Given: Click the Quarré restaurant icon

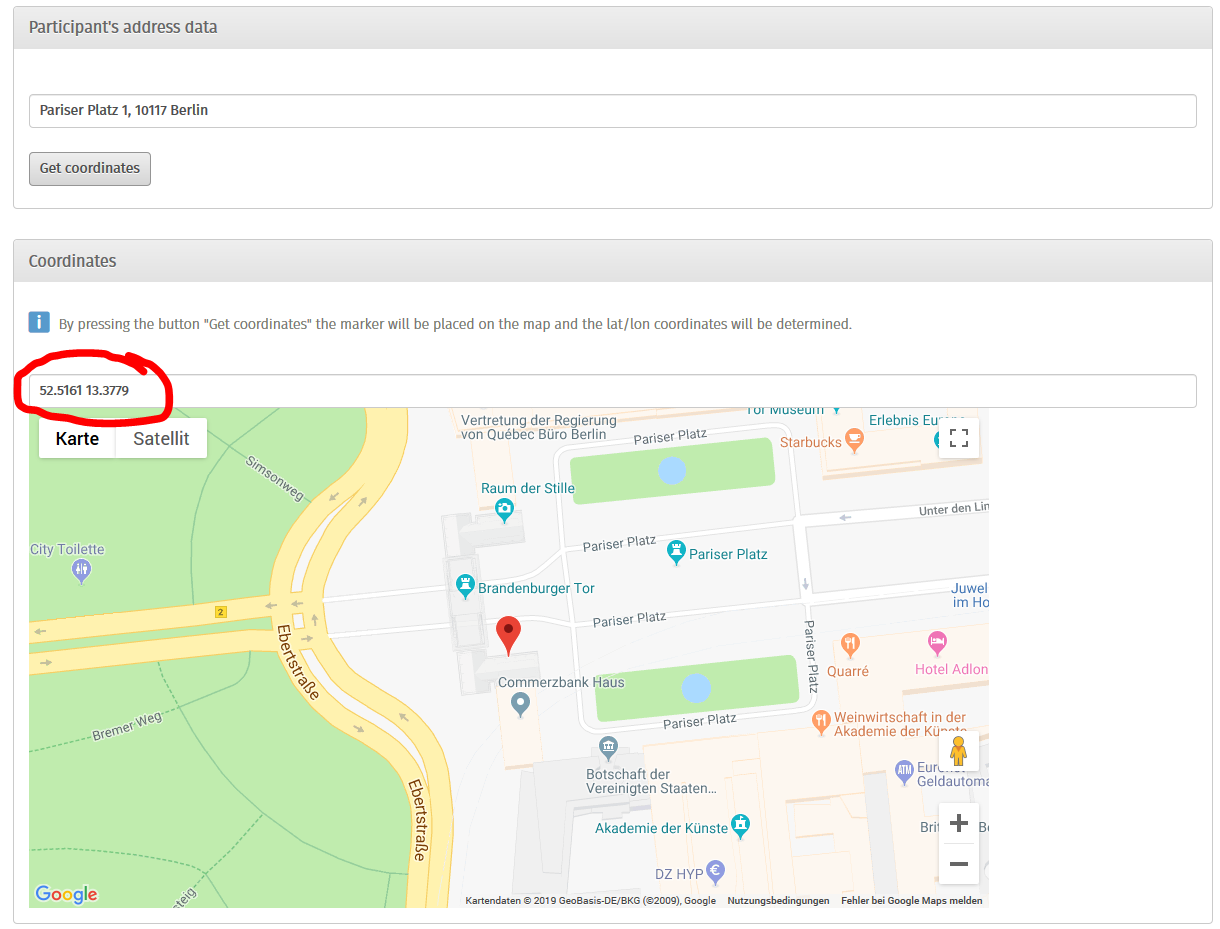Looking at the screenshot, I should click(850, 643).
